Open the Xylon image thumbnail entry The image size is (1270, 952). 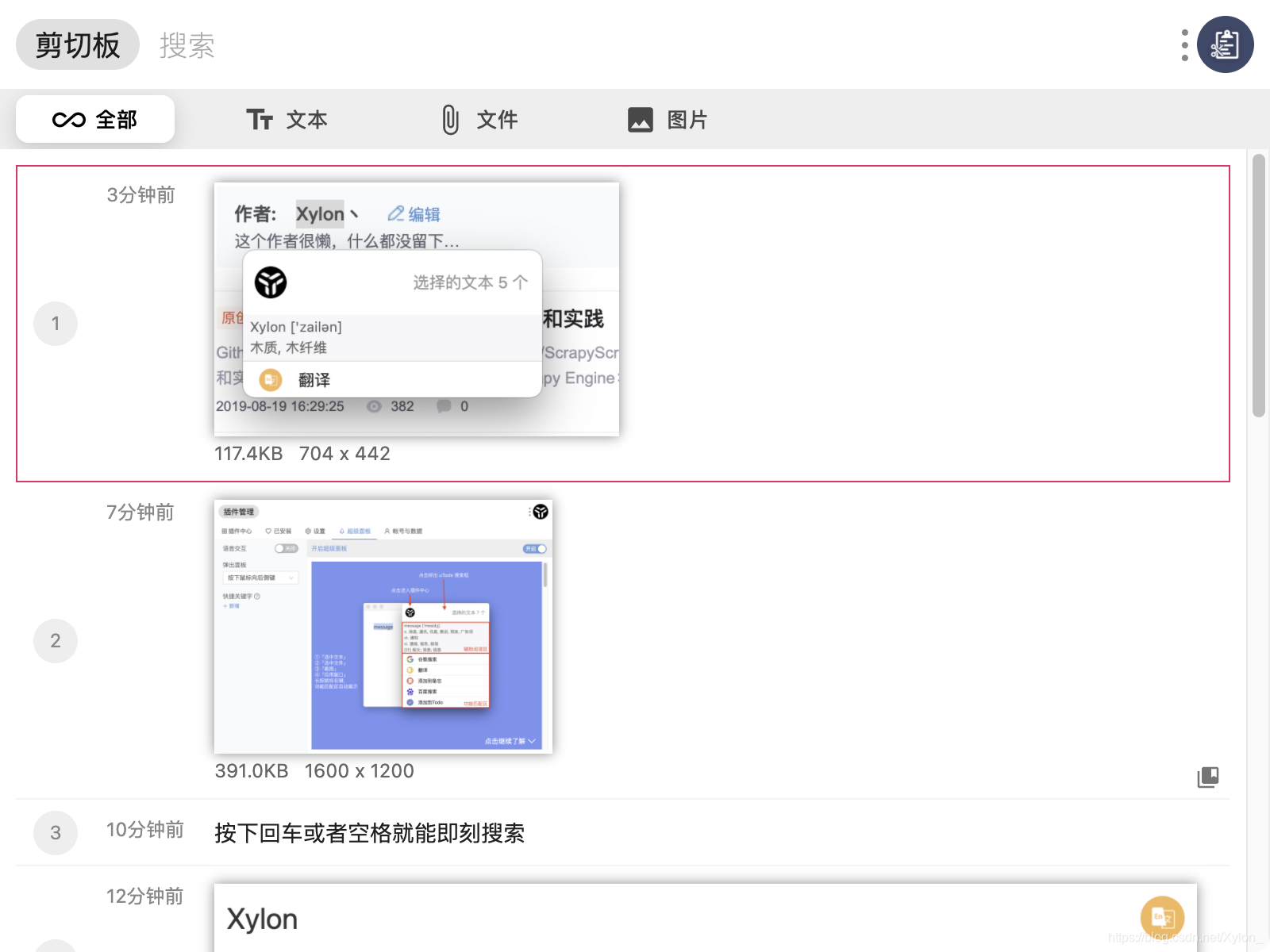tap(706, 918)
